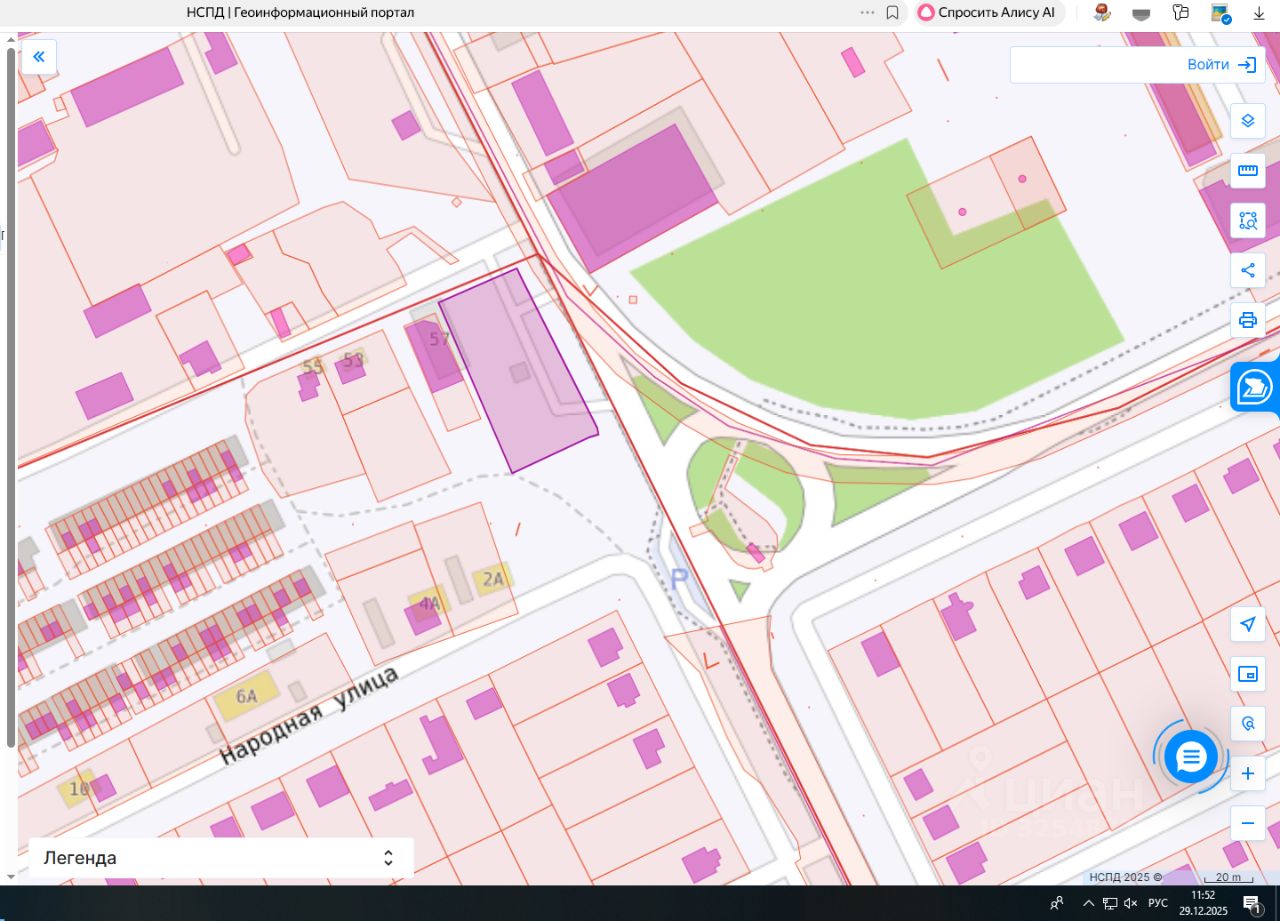Open the blue side assistant widget
This screenshot has width=1280, height=921.
[1255, 386]
